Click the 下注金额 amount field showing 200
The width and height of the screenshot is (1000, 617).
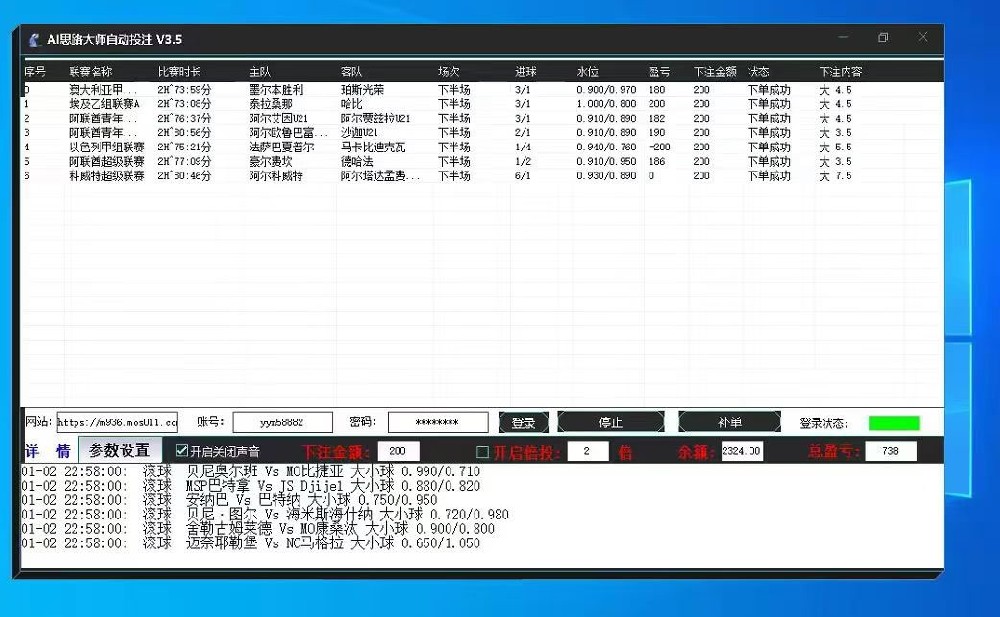[x=397, y=450]
